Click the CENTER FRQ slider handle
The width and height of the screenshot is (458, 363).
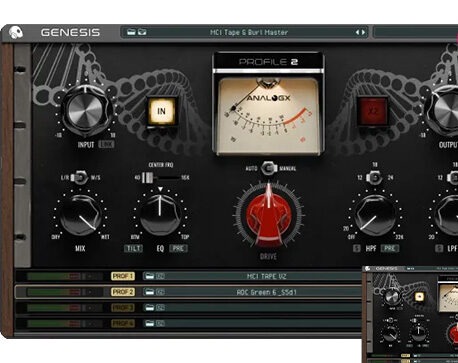[147, 178]
